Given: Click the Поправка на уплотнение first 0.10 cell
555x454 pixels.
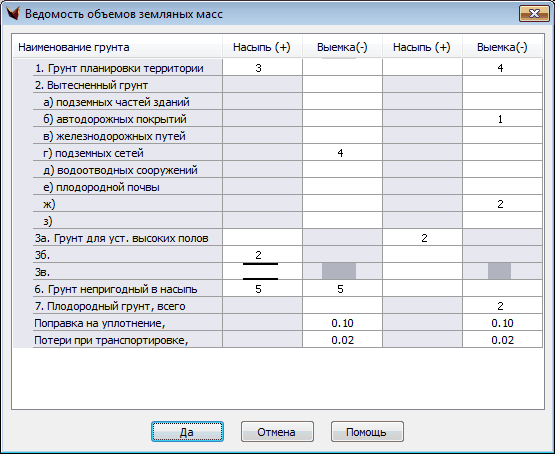Looking at the screenshot, I should pyautogui.click(x=342, y=323).
